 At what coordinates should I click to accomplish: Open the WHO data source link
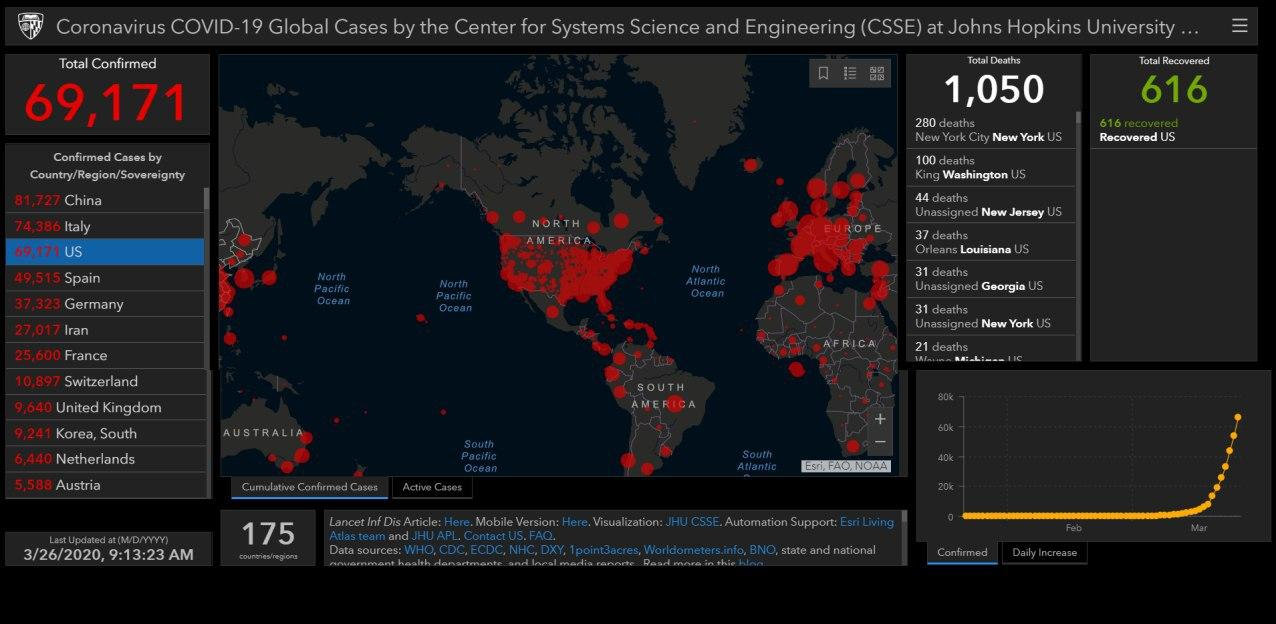point(418,550)
